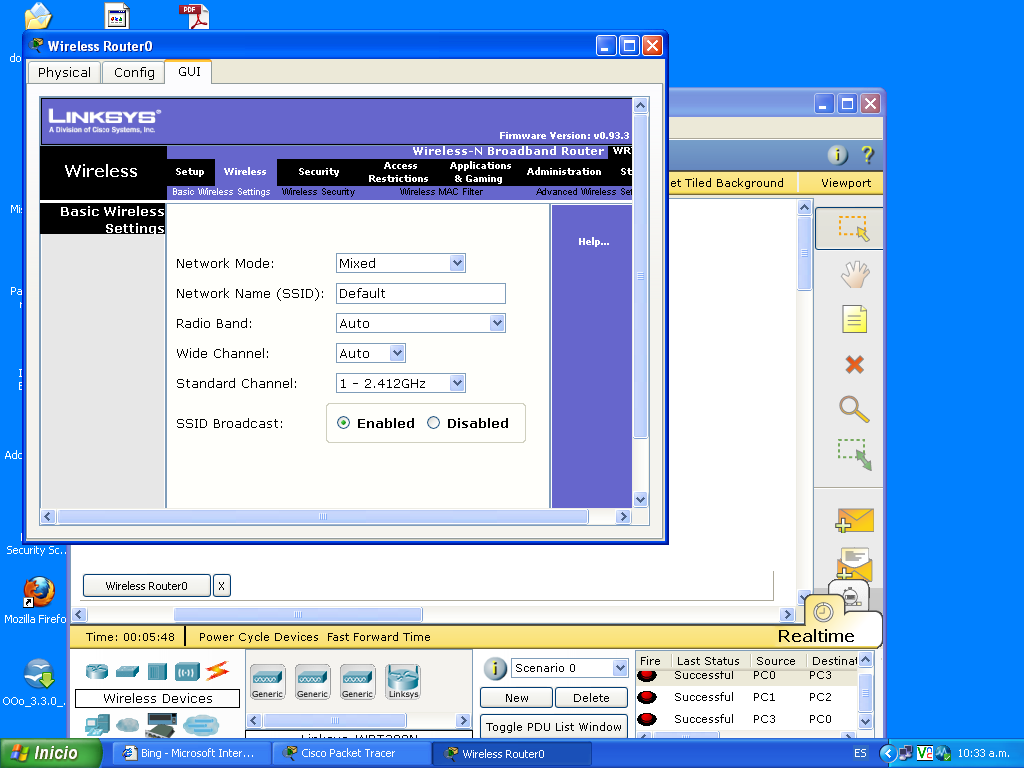
Task: Select the WAN Emulation cloud category icon
Action: coord(127,725)
